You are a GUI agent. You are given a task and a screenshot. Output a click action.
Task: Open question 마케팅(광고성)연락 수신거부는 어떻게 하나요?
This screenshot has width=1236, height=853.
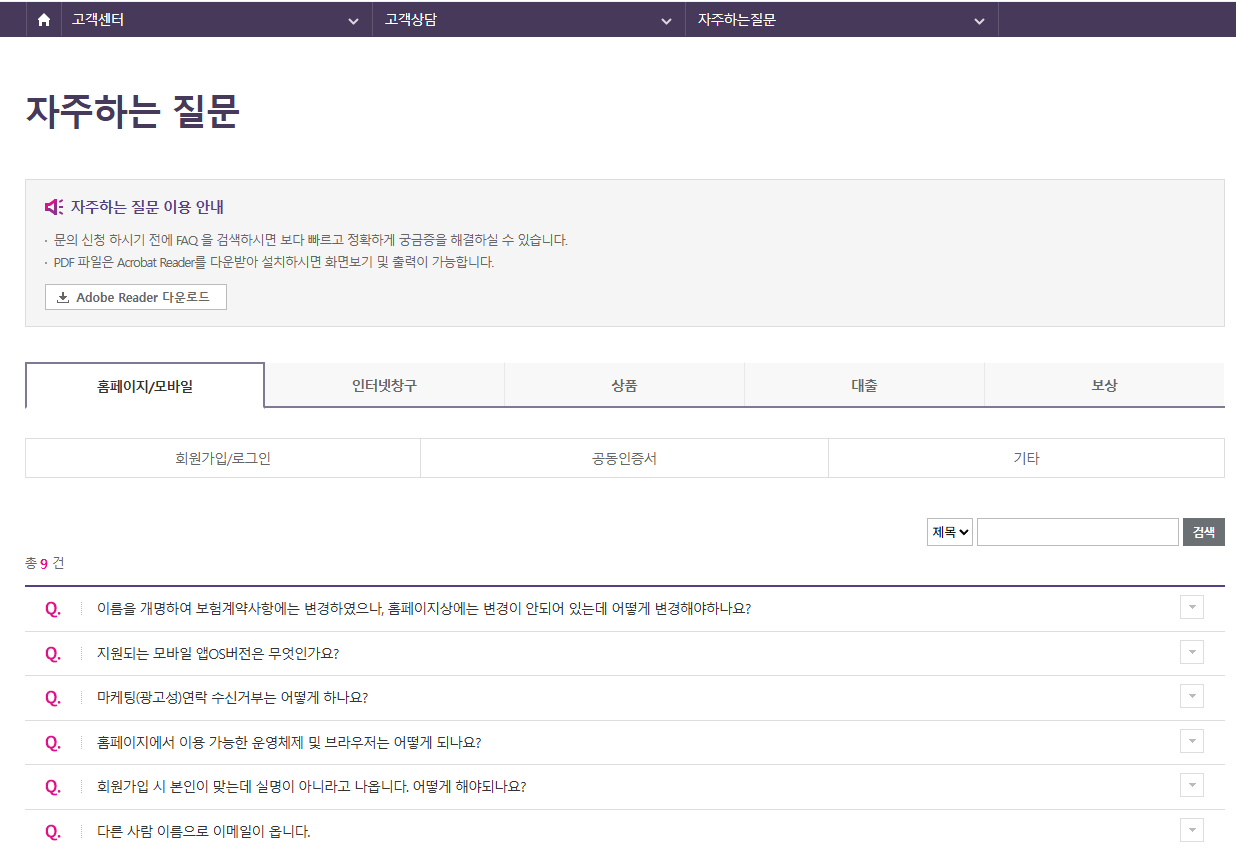click(x=233, y=697)
